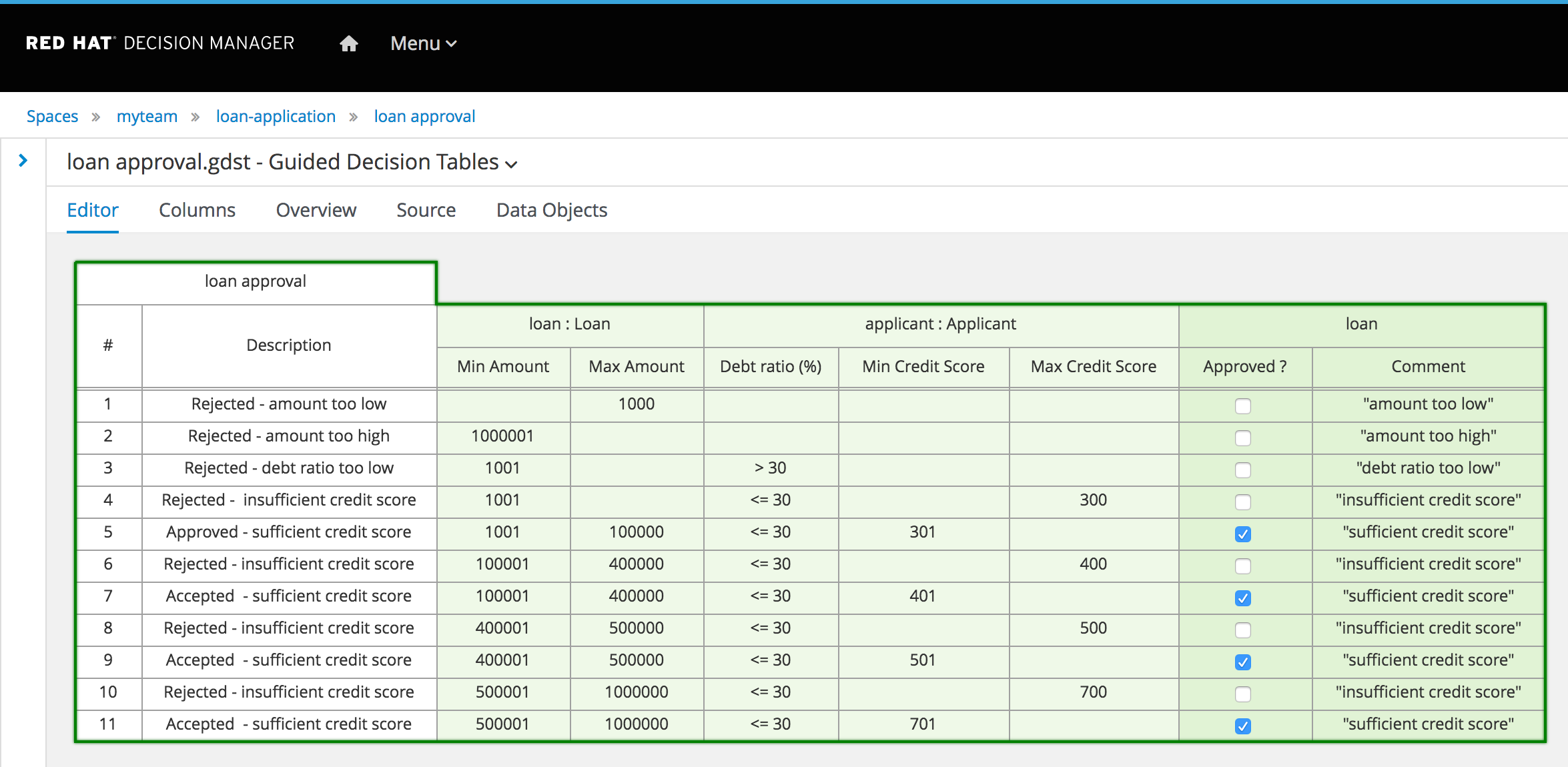
Task: Open loan-application breadcrumb link
Action: click(x=276, y=117)
